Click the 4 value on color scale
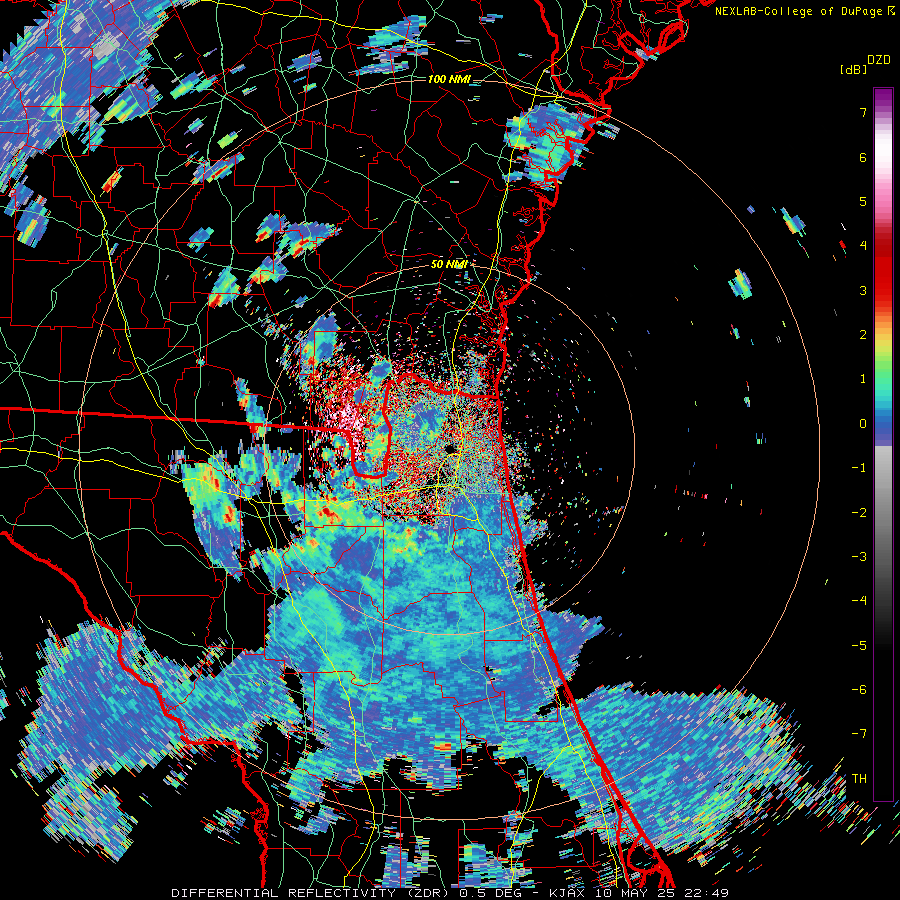The height and width of the screenshot is (900, 900). click(863, 245)
